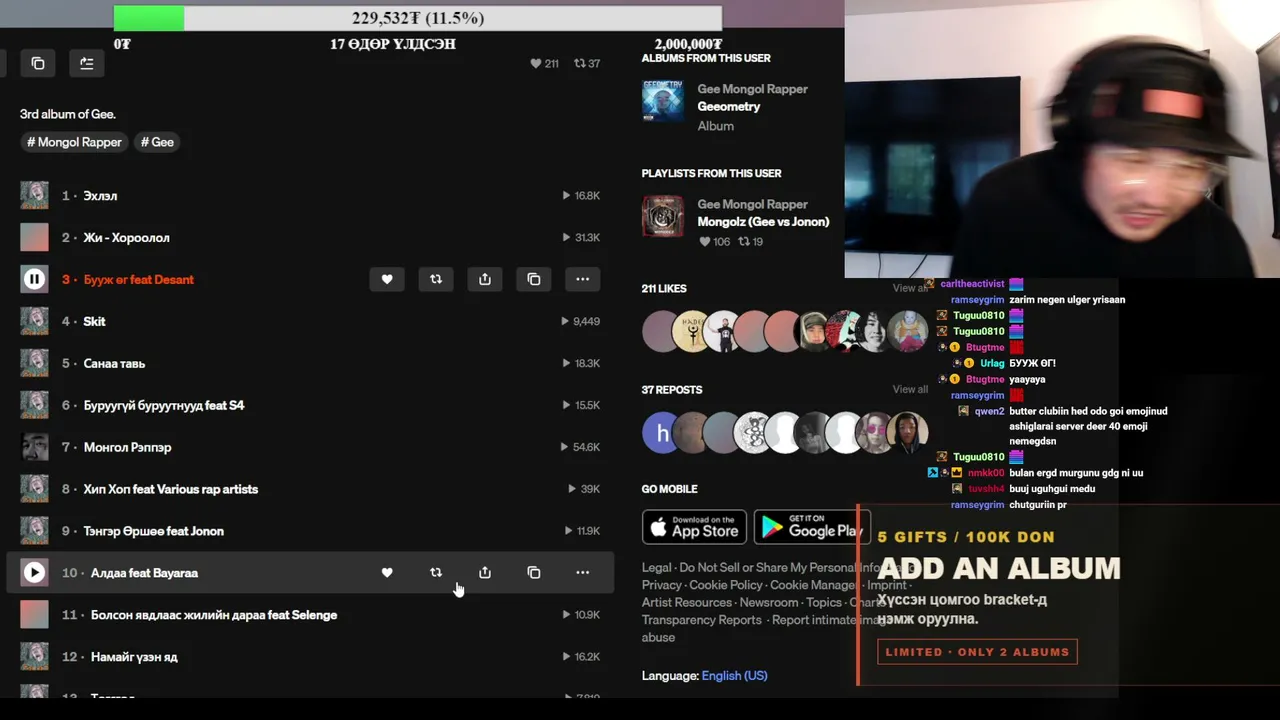Repost track 10 Алдаа feat Bayaraa

click(436, 573)
